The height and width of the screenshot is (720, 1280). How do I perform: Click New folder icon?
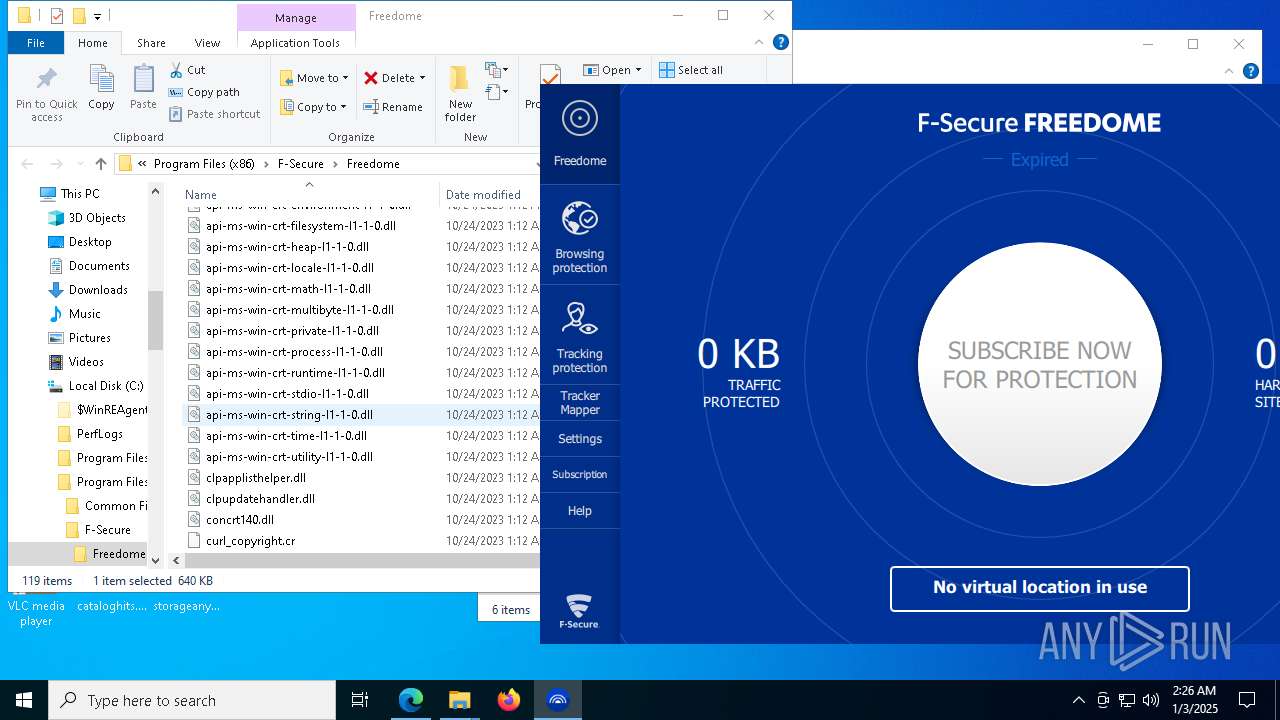pos(460,94)
